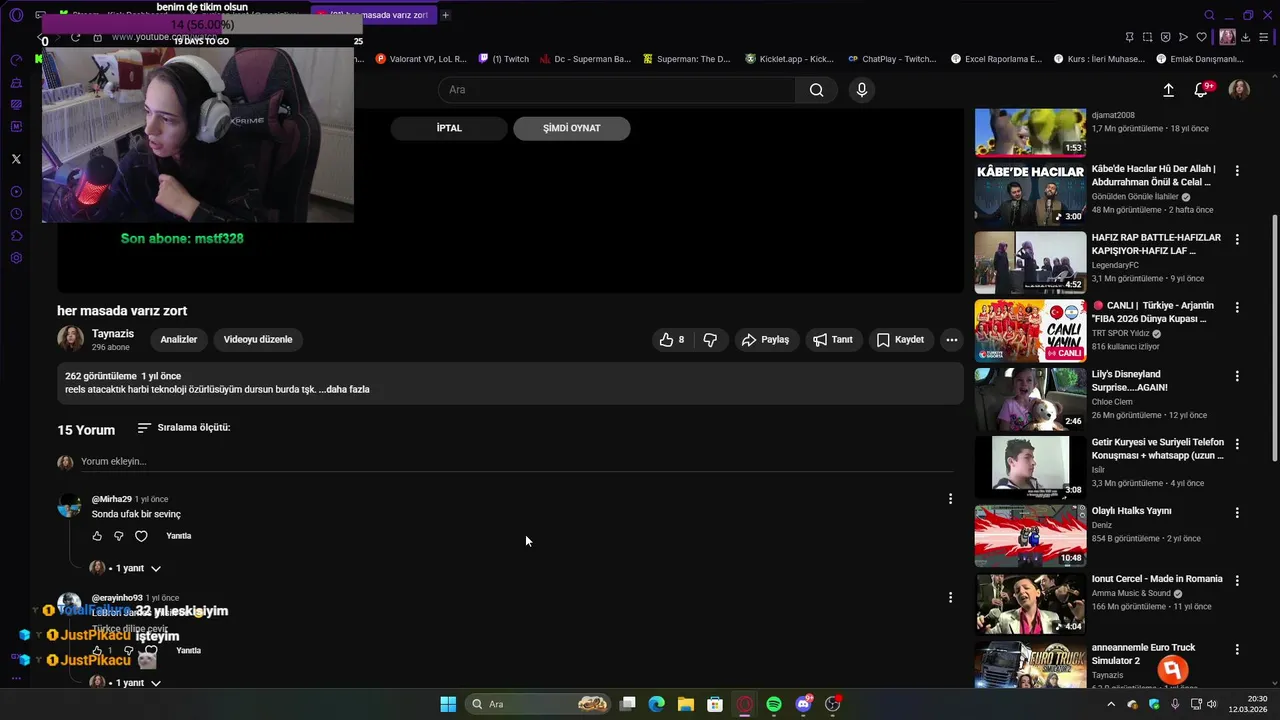Image resolution: width=1280 pixels, height=720 pixels.
Task: Open options for Mirha29's comment
Action: (x=950, y=499)
